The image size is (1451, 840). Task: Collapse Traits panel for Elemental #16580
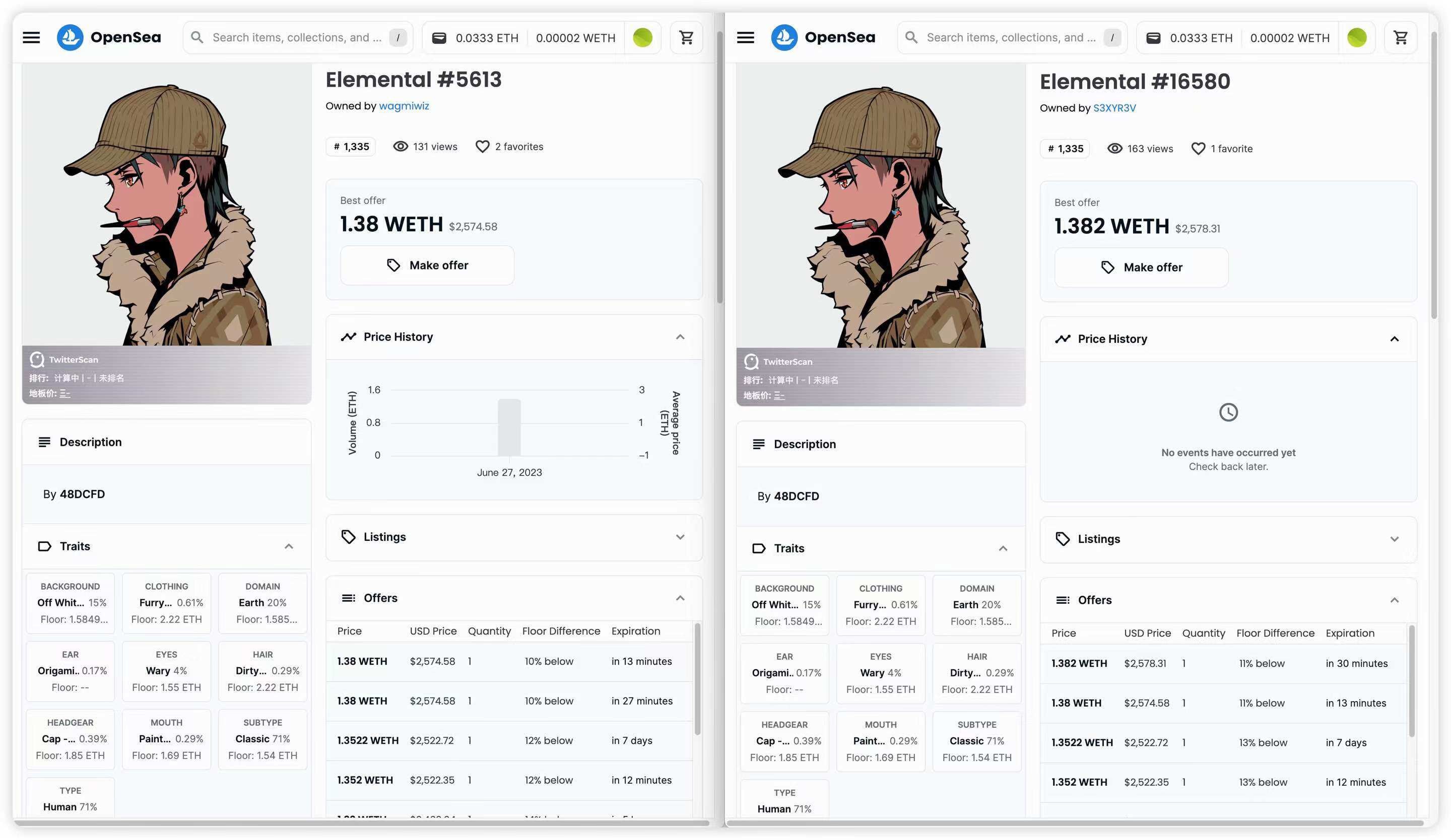(1003, 549)
